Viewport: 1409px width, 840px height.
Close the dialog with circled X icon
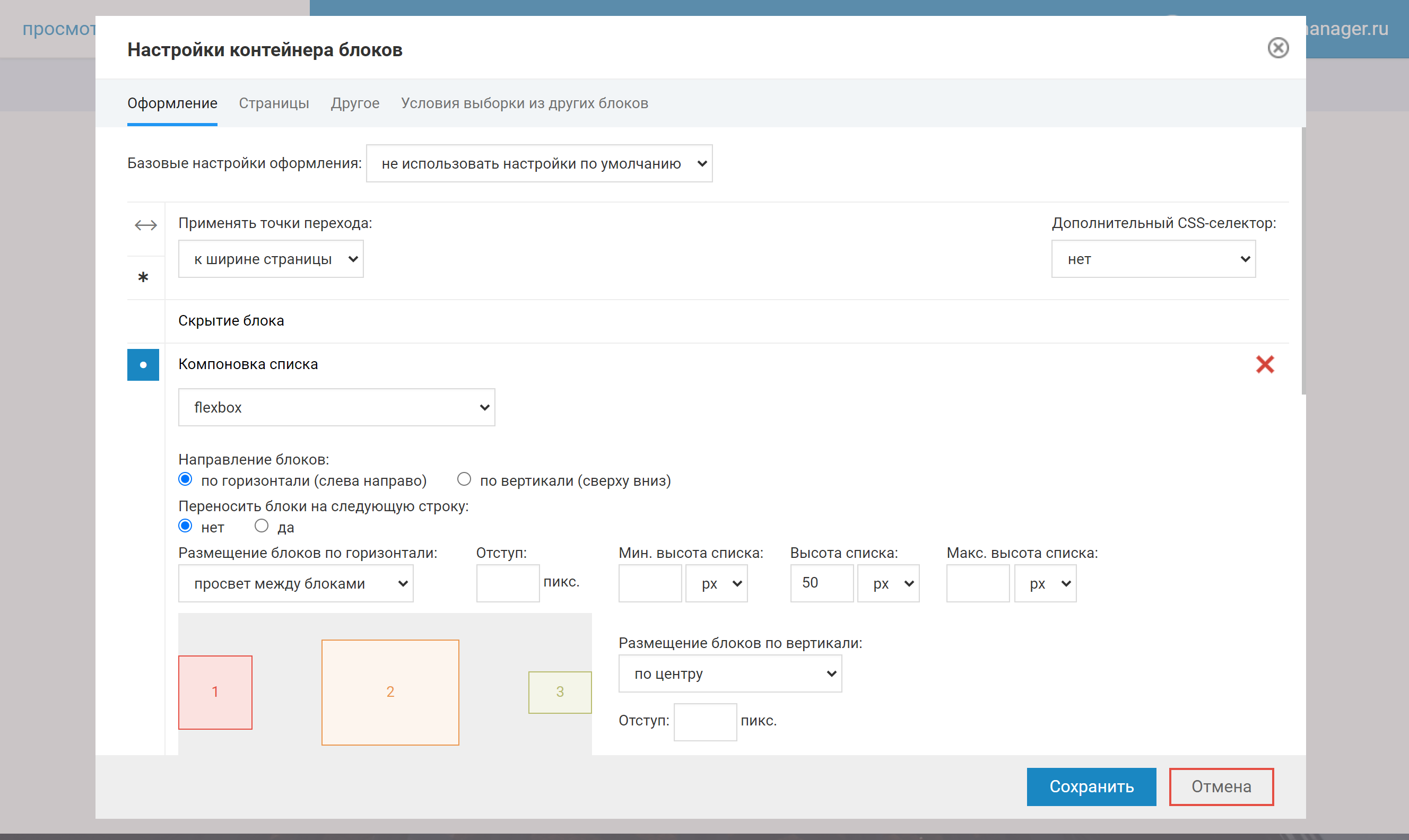tap(1277, 48)
